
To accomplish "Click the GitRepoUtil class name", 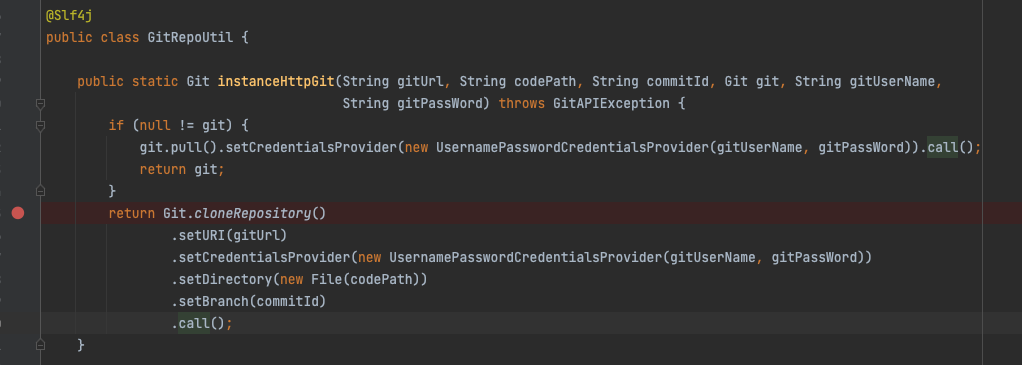I will tap(190, 38).
